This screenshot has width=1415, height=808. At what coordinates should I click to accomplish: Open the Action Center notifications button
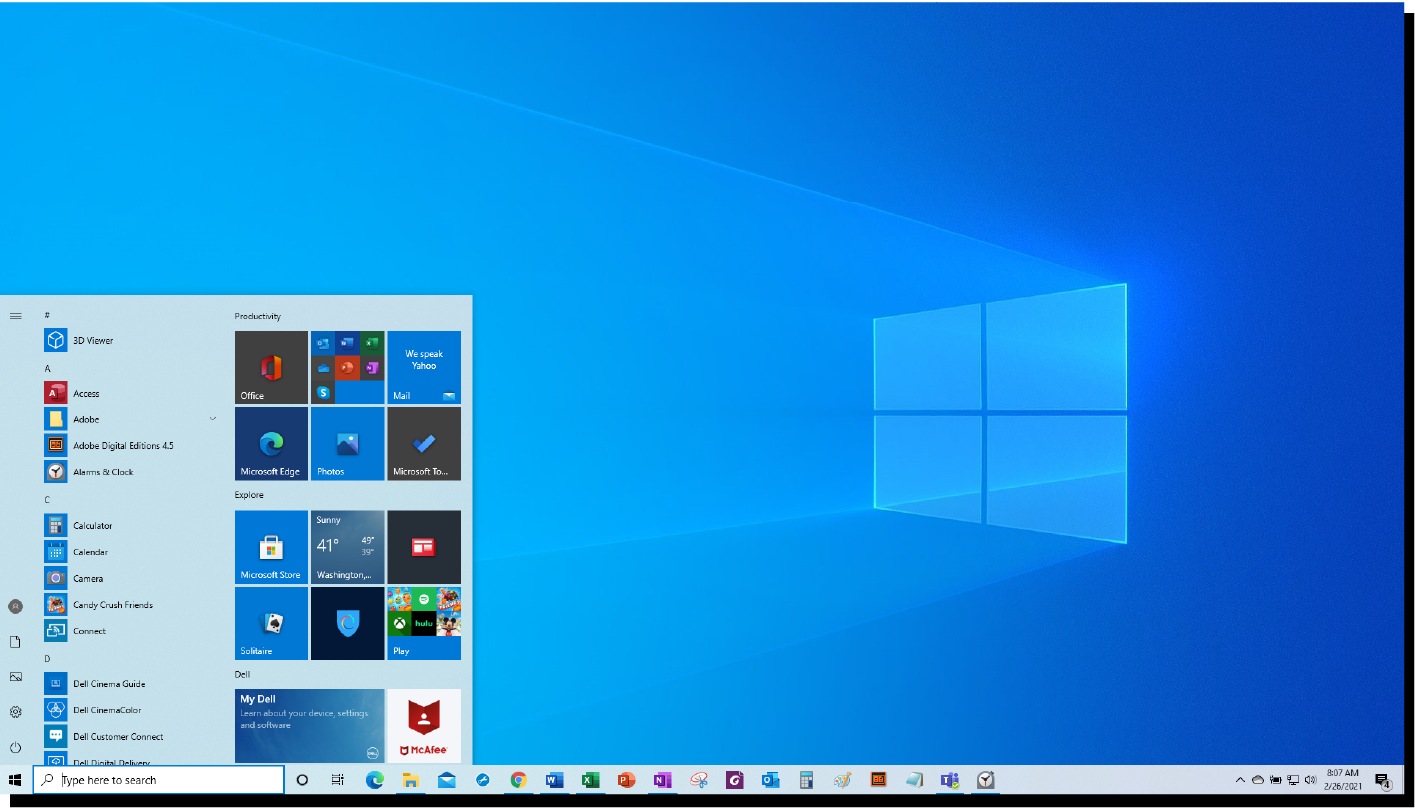1383,781
